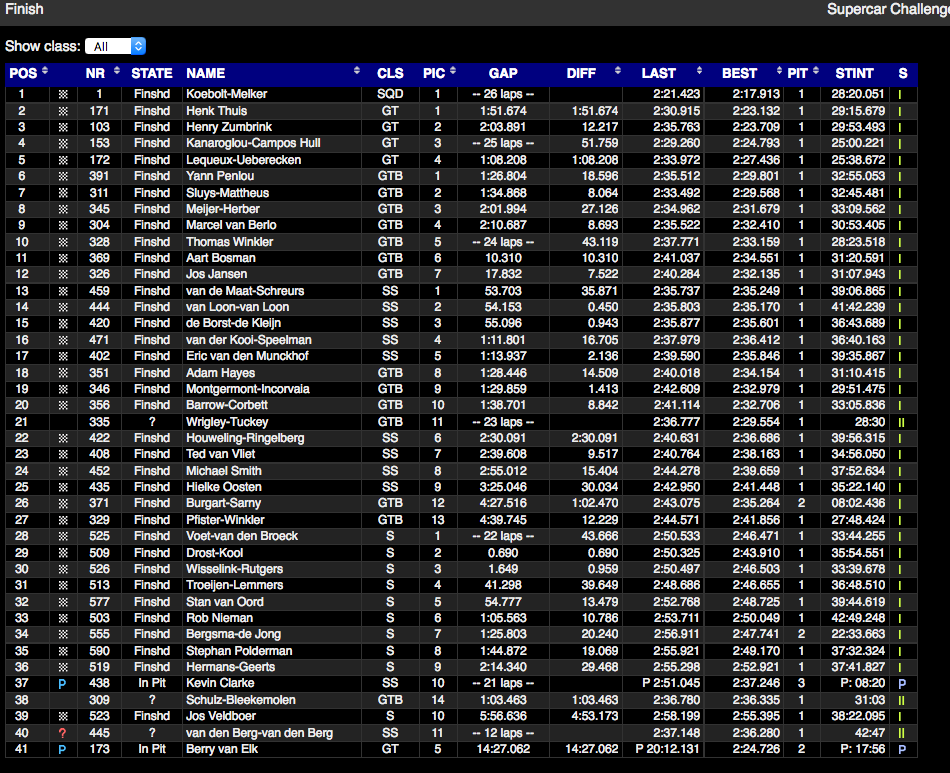Image resolution: width=950 pixels, height=773 pixels.
Task: Click red question mark icon in row 40
Action: pyautogui.click(x=64, y=732)
